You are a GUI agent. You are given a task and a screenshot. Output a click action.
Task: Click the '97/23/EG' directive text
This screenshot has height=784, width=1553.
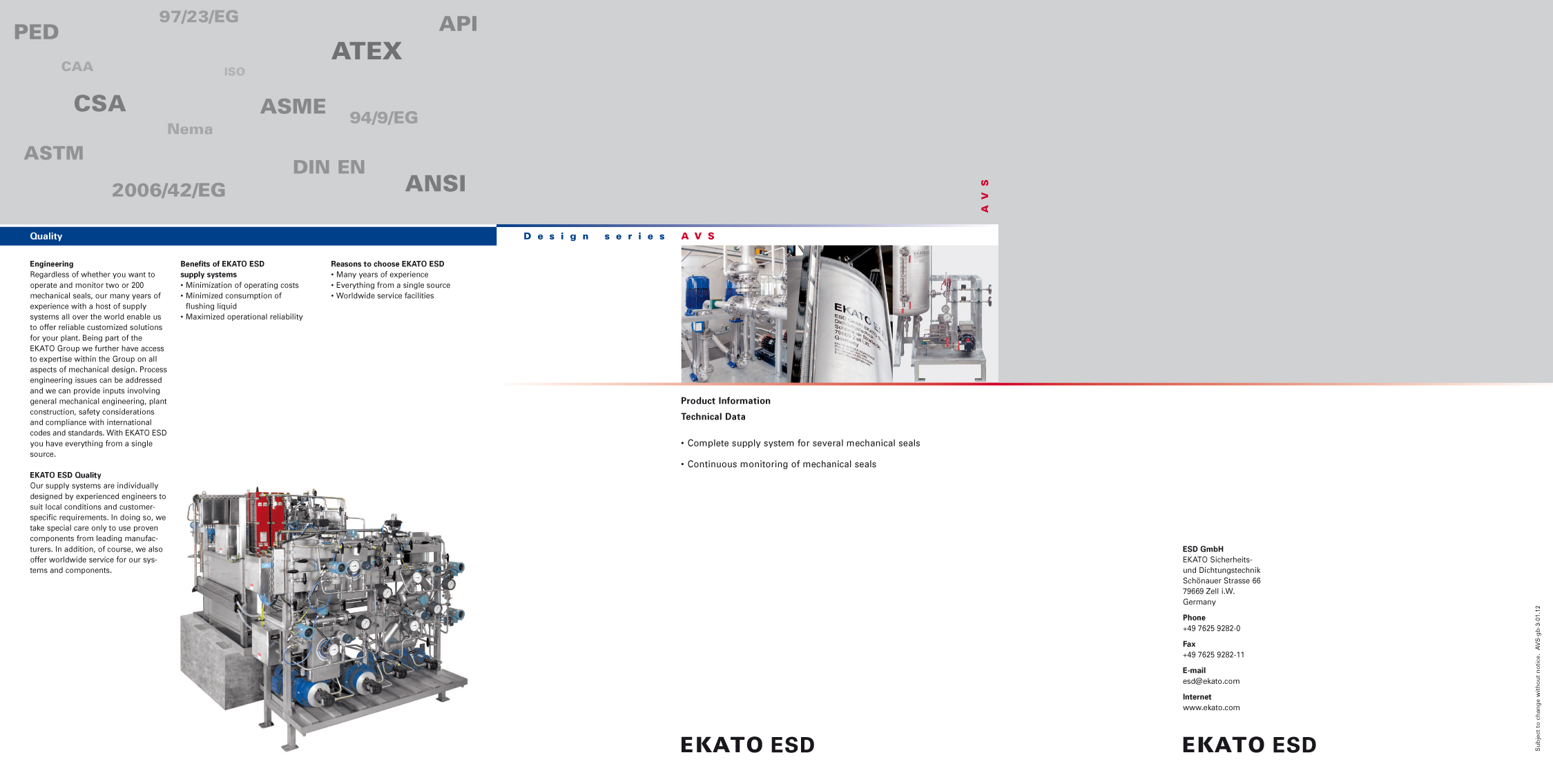(x=198, y=17)
